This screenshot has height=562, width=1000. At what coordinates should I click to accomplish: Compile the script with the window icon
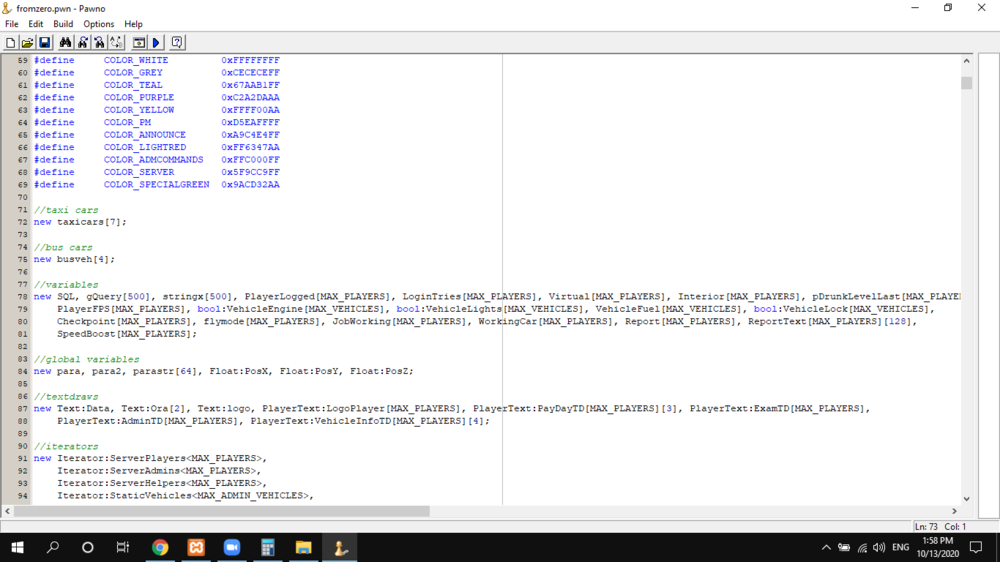click(138, 43)
